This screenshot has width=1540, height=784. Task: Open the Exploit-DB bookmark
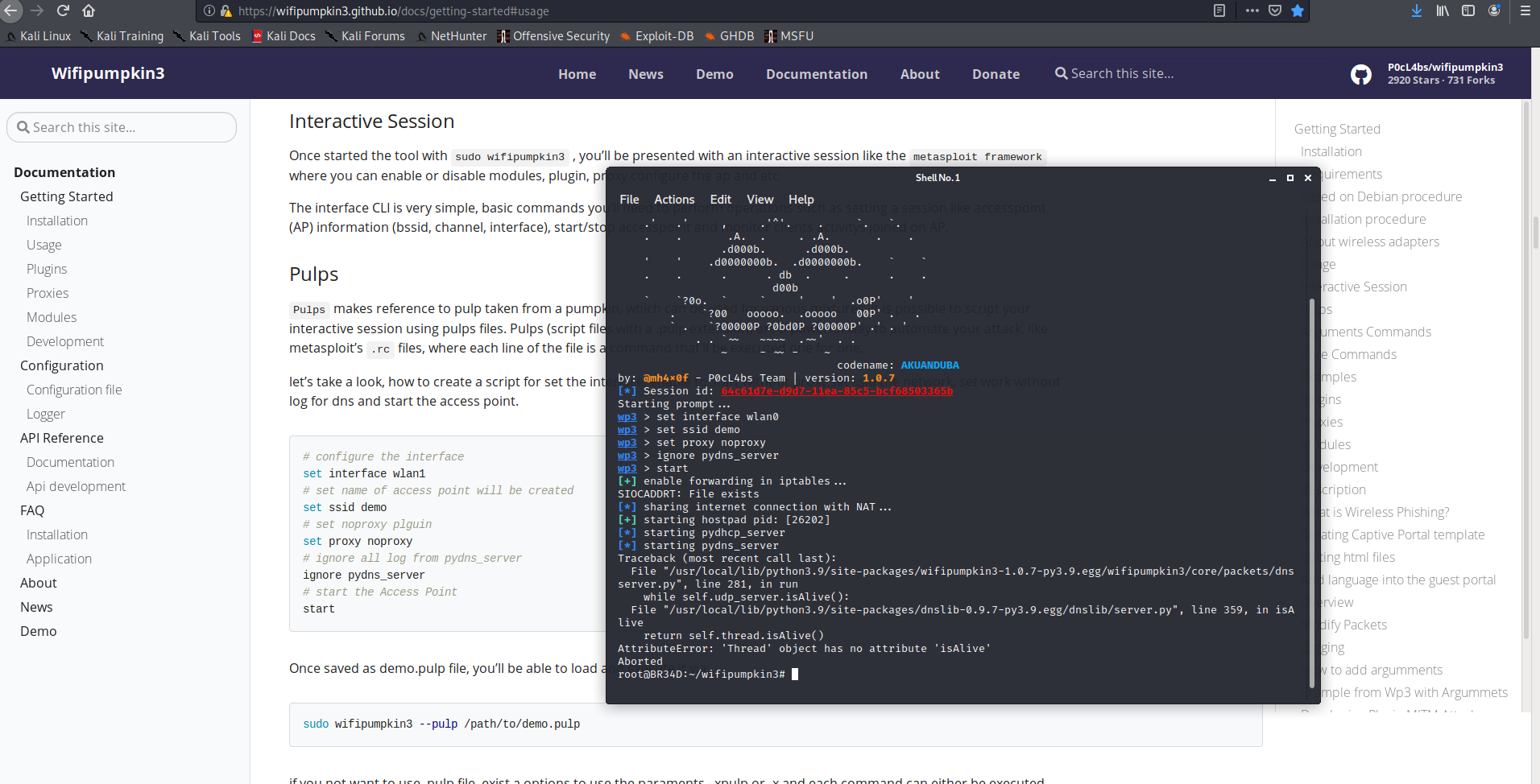pos(656,36)
